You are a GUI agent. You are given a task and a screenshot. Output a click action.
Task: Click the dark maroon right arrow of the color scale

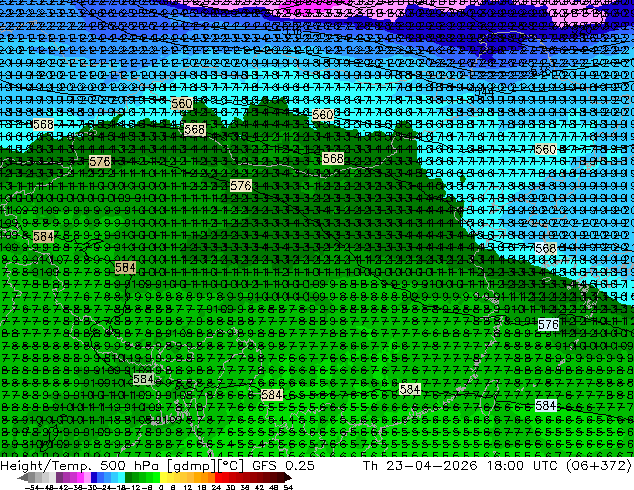pos(287,477)
